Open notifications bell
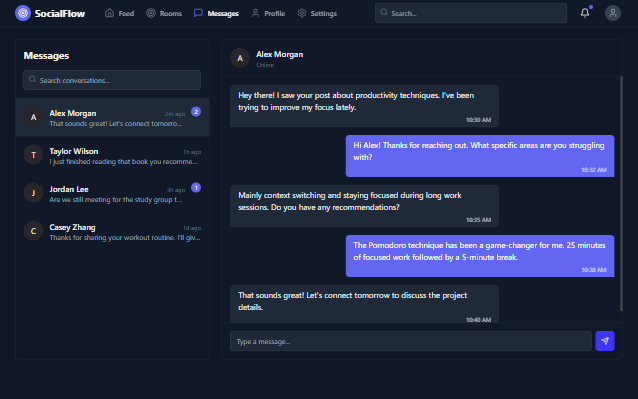The height and width of the screenshot is (399, 638). click(x=585, y=13)
